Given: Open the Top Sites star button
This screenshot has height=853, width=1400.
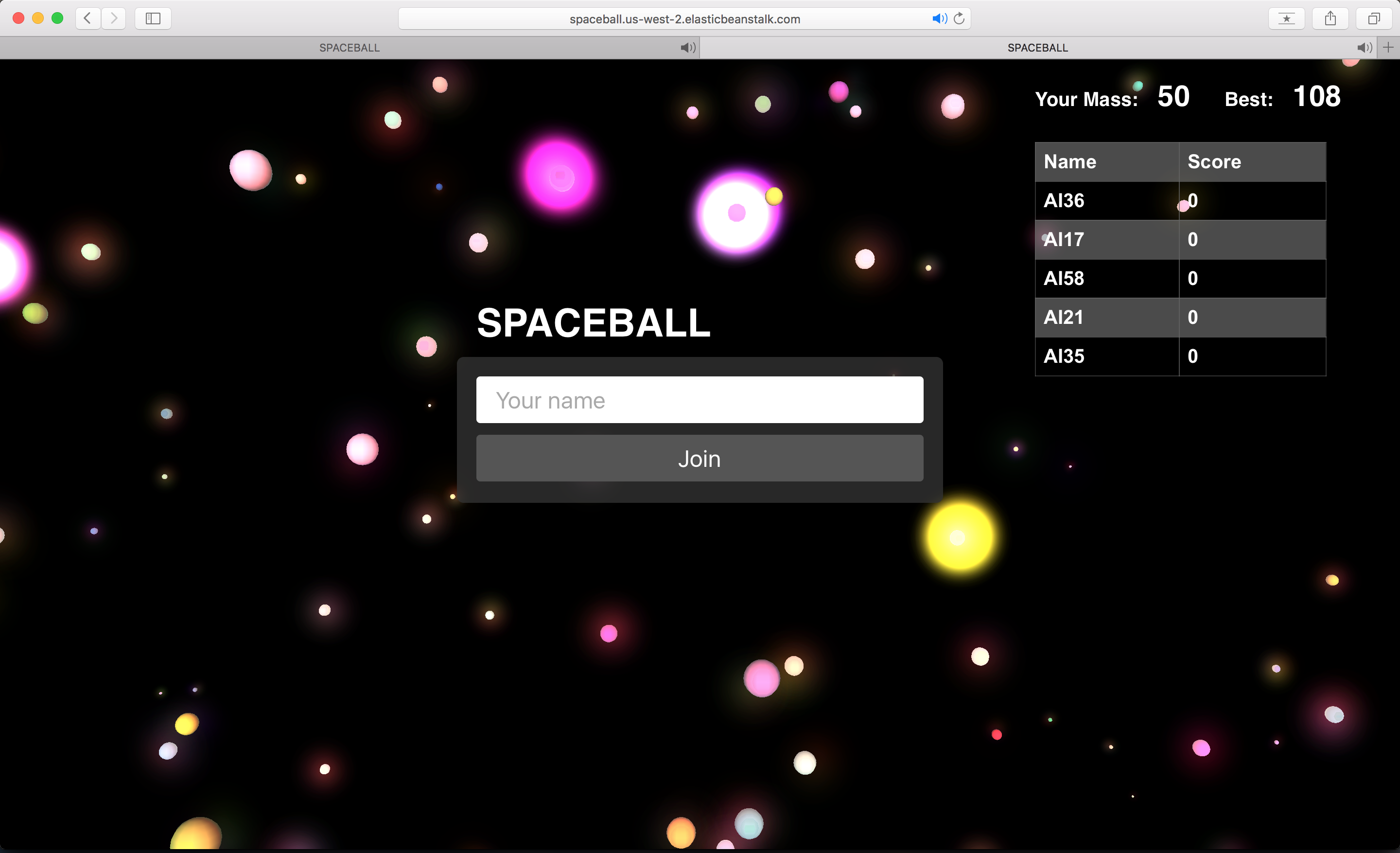Looking at the screenshot, I should (x=1286, y=18).
